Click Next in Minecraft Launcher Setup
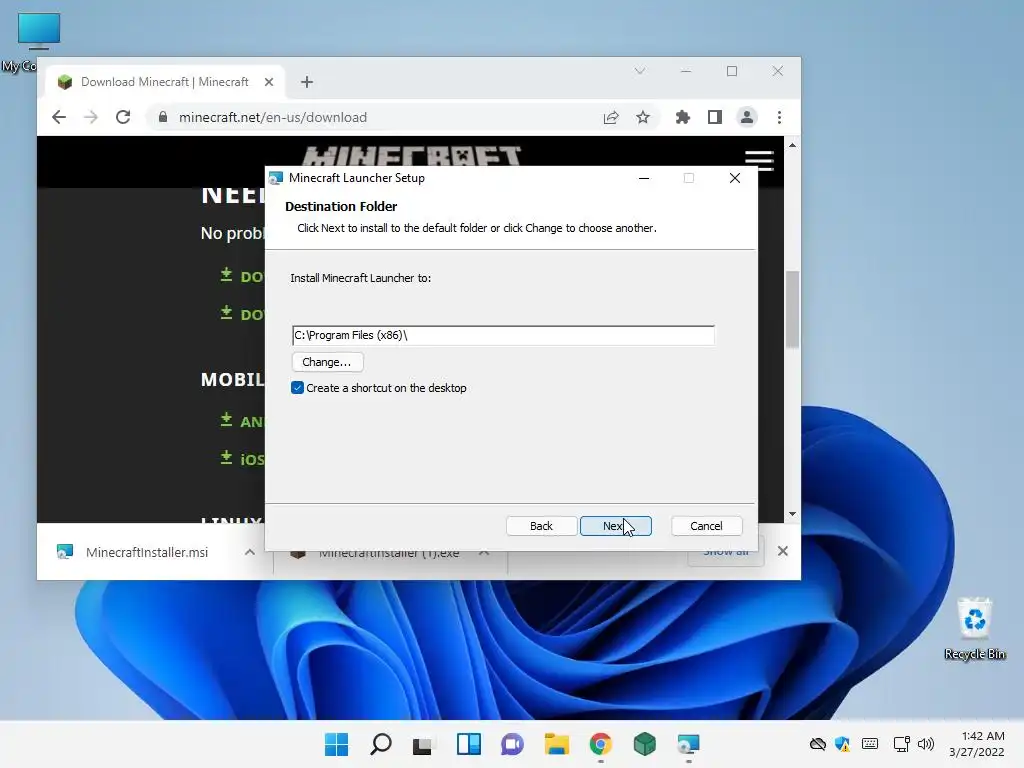 coord(615,526)
